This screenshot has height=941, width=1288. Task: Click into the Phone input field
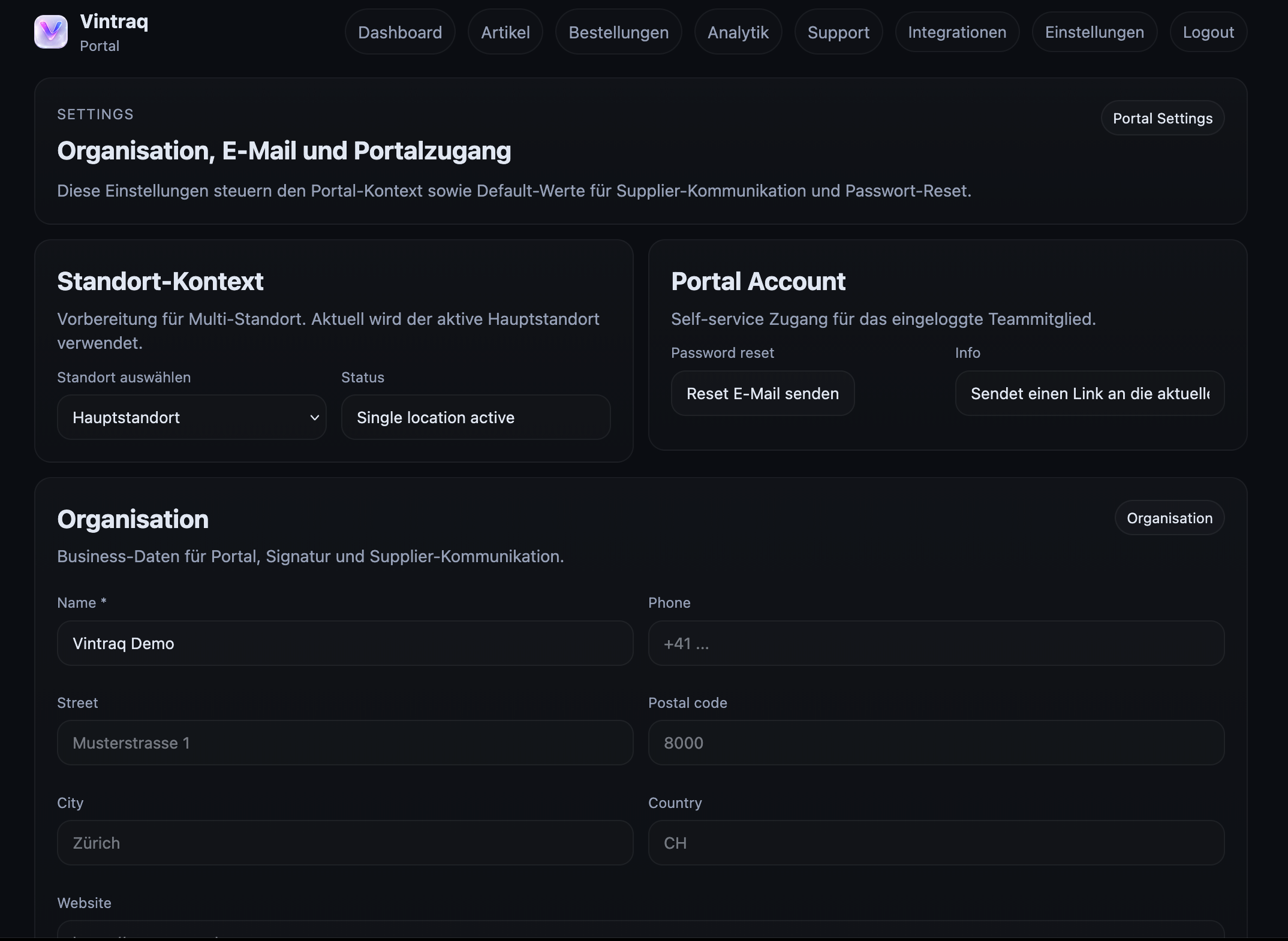[x=935, y=643]
